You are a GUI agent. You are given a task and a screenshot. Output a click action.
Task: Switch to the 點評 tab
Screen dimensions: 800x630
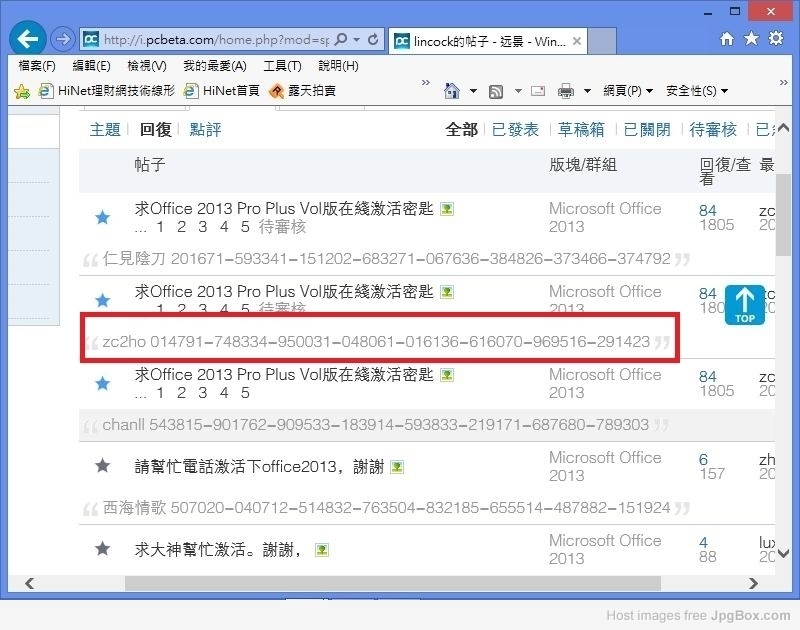click(205, 130)
